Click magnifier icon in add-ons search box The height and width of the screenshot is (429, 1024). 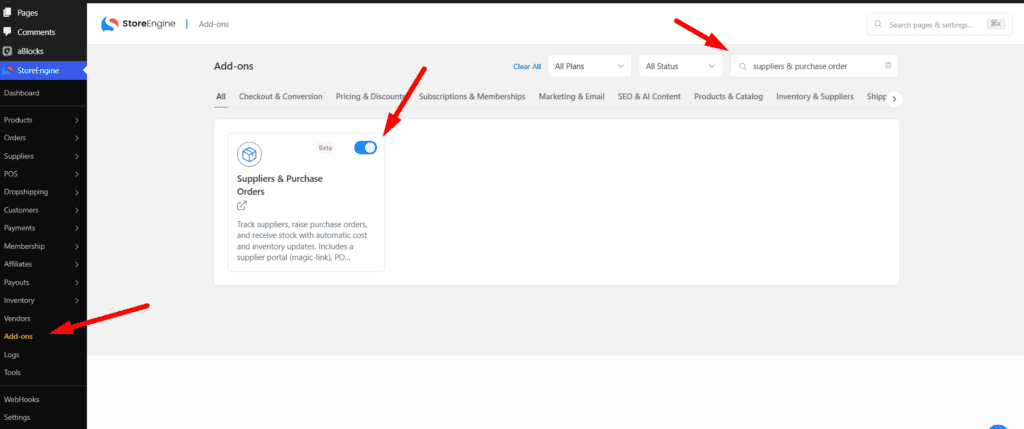[743, 67]
